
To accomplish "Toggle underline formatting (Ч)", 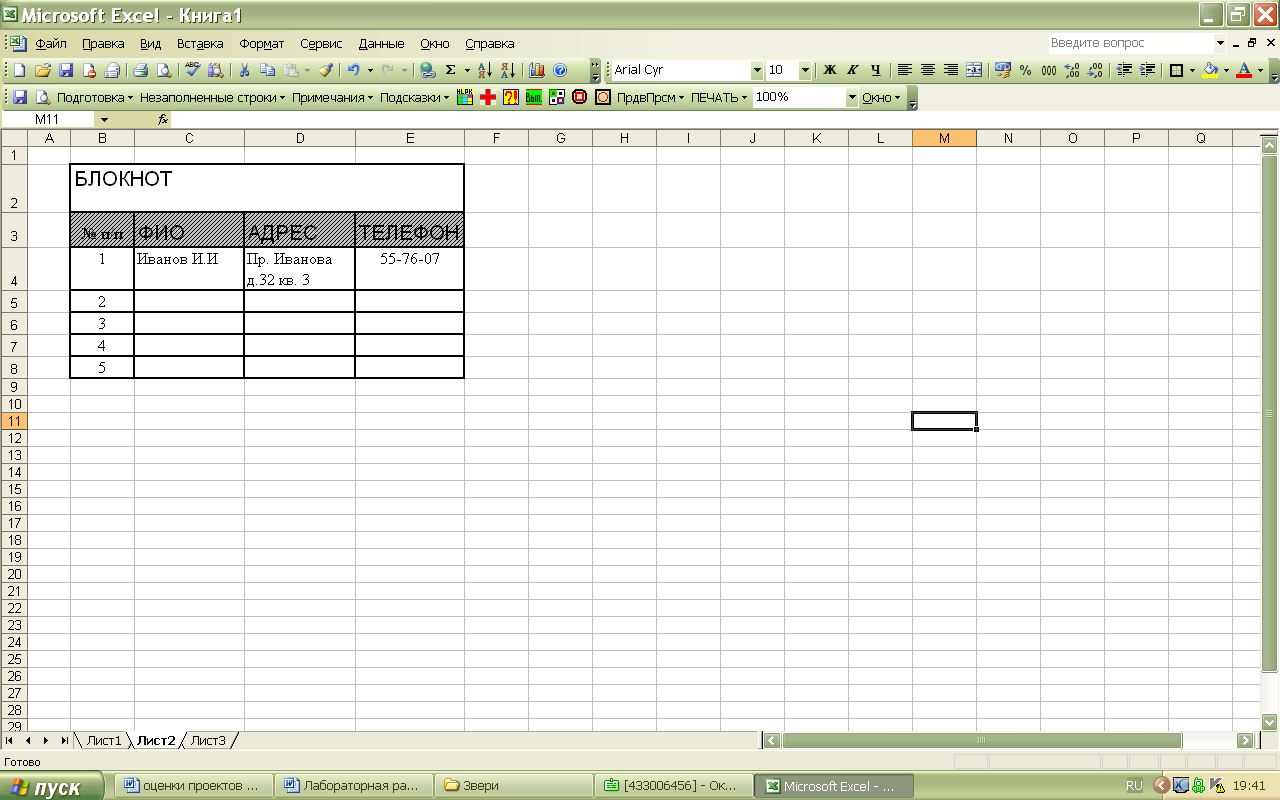I will coord(876,70).
